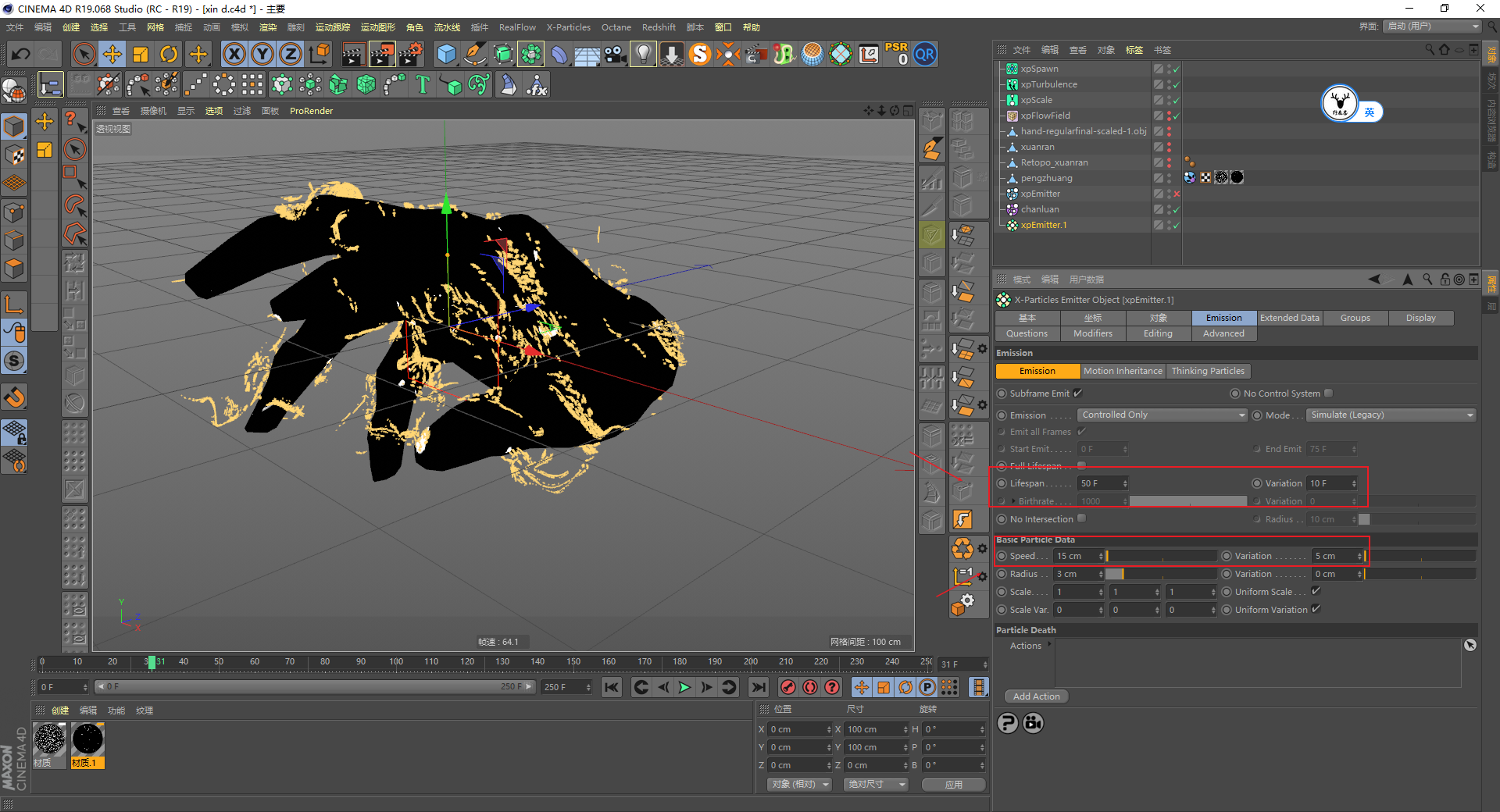1500x812 pixels.
Task: Open the X-Particles menu
Action: point(568,27)
